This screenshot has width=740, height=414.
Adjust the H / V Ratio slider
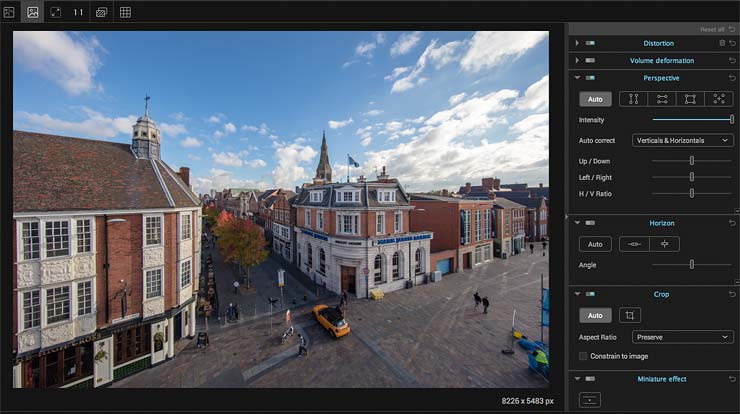pos(692,194)
